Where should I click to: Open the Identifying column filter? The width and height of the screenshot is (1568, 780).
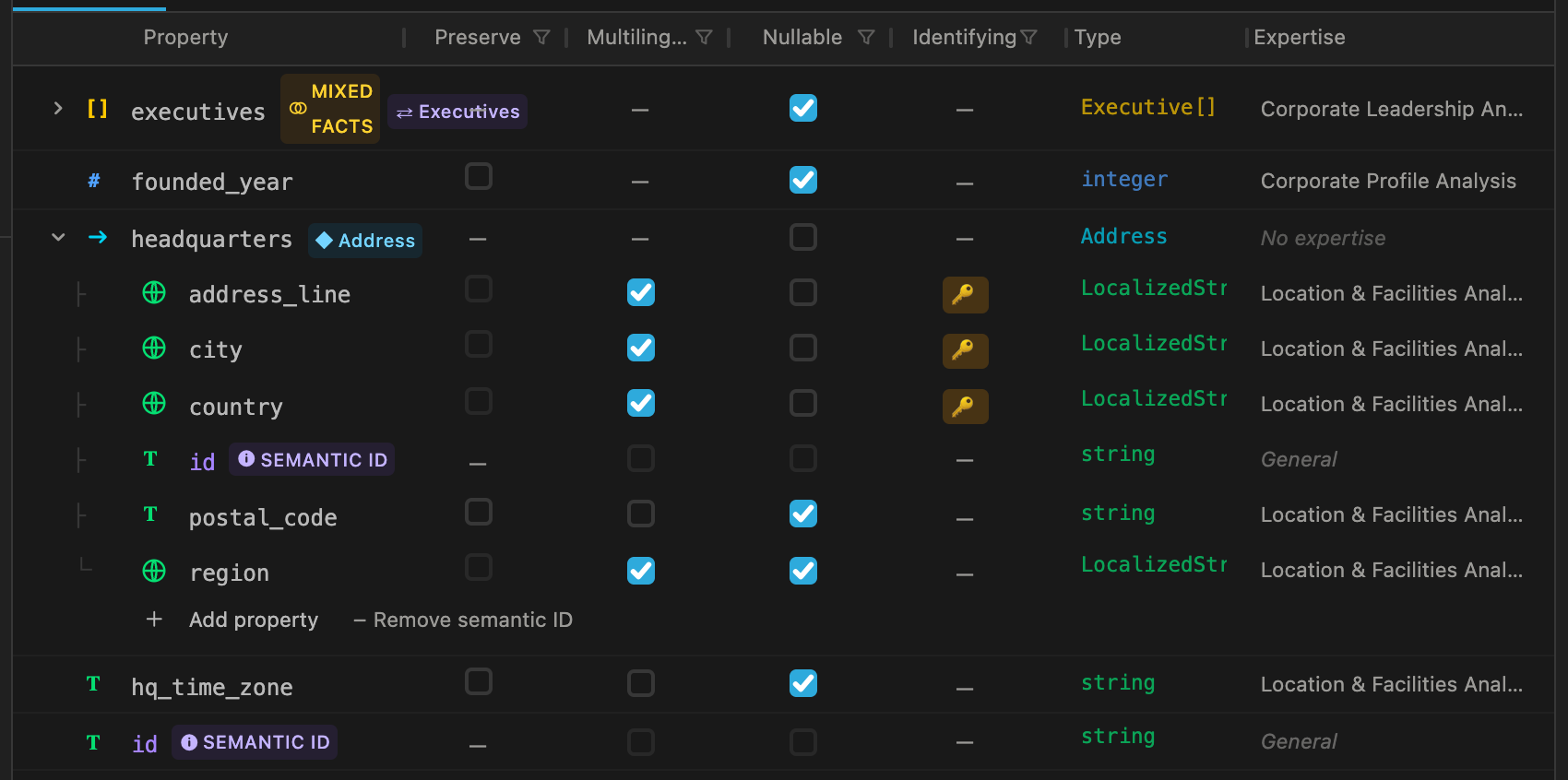[1029, 38]
